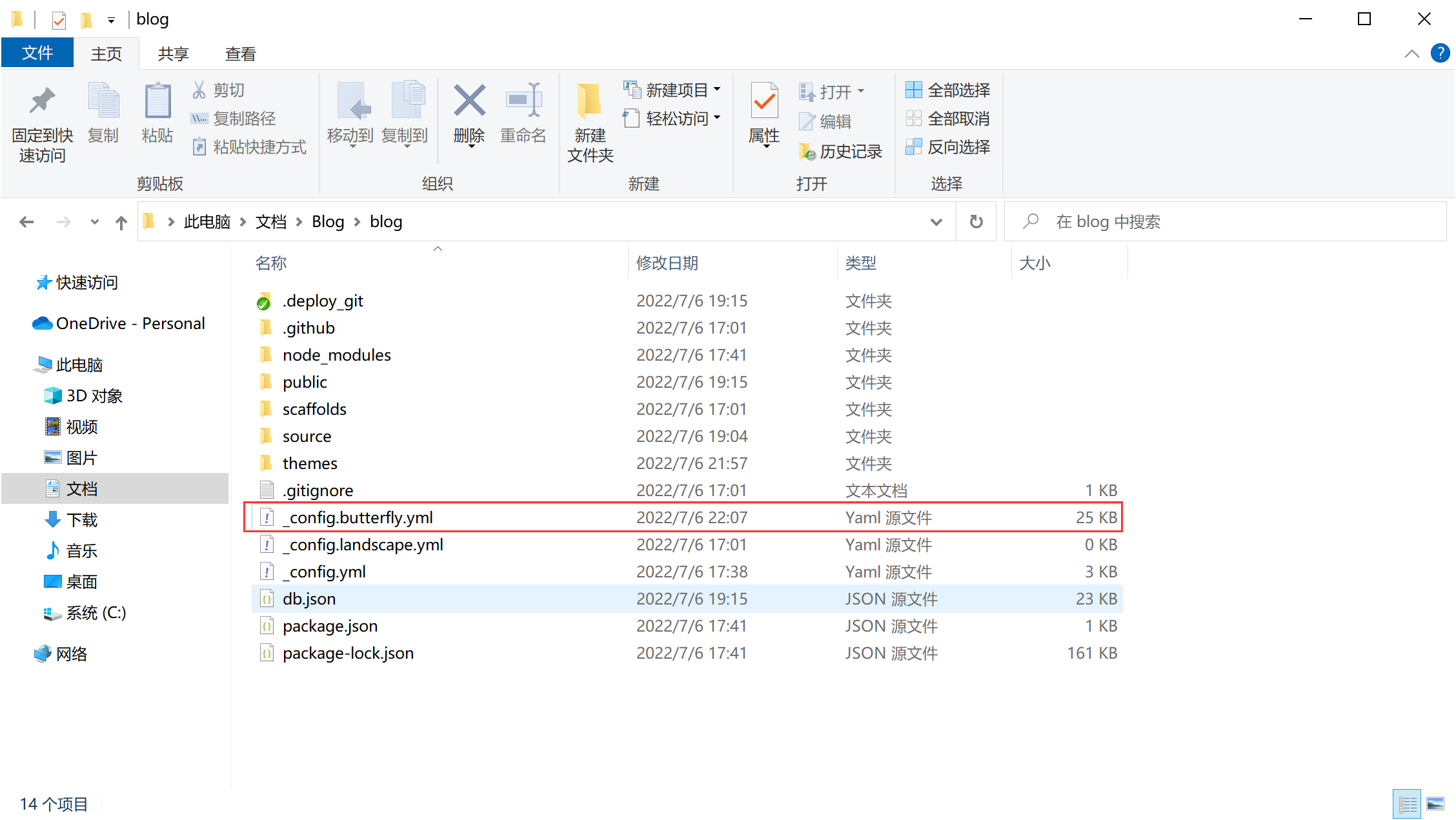Select the _config.butterfly.yml file
Viewport: 1456px width, 820px height.
coord(358,517)
